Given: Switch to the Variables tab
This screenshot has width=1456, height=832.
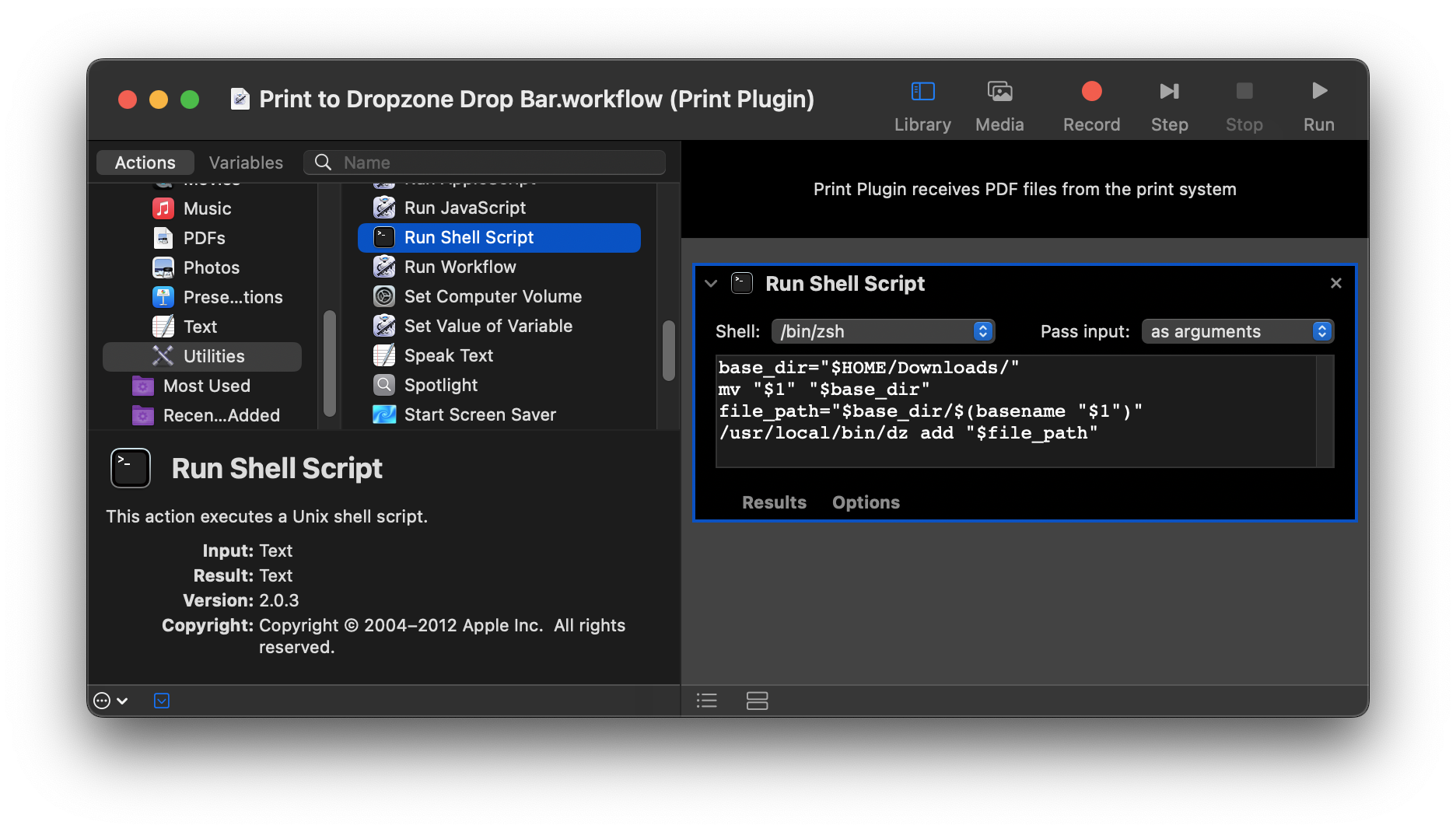Looking at the screenshot, I should [246, 163].
